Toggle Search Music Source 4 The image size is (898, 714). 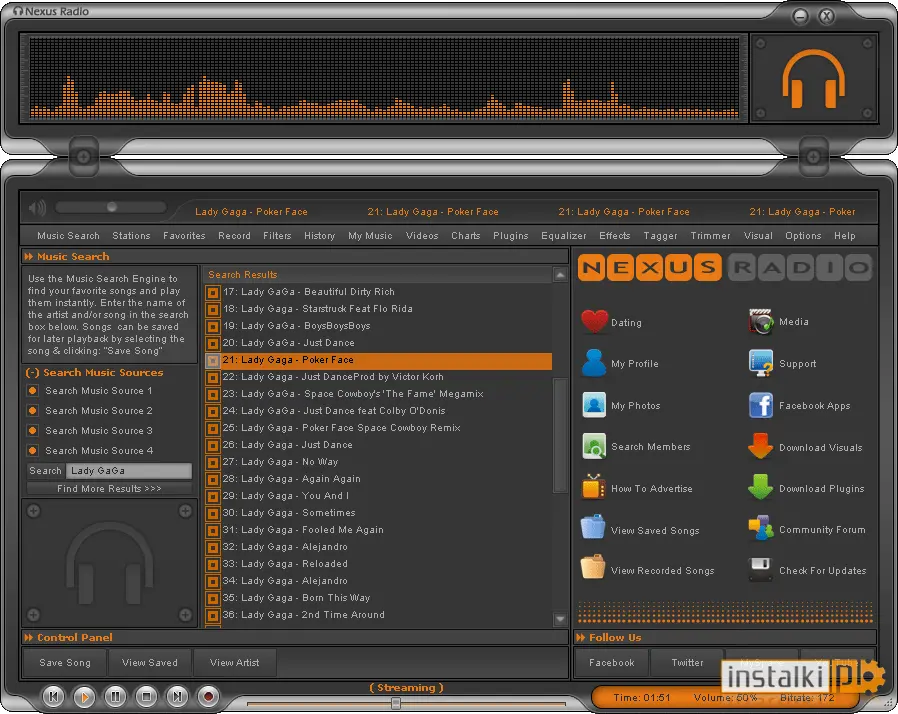coord(33,451)
